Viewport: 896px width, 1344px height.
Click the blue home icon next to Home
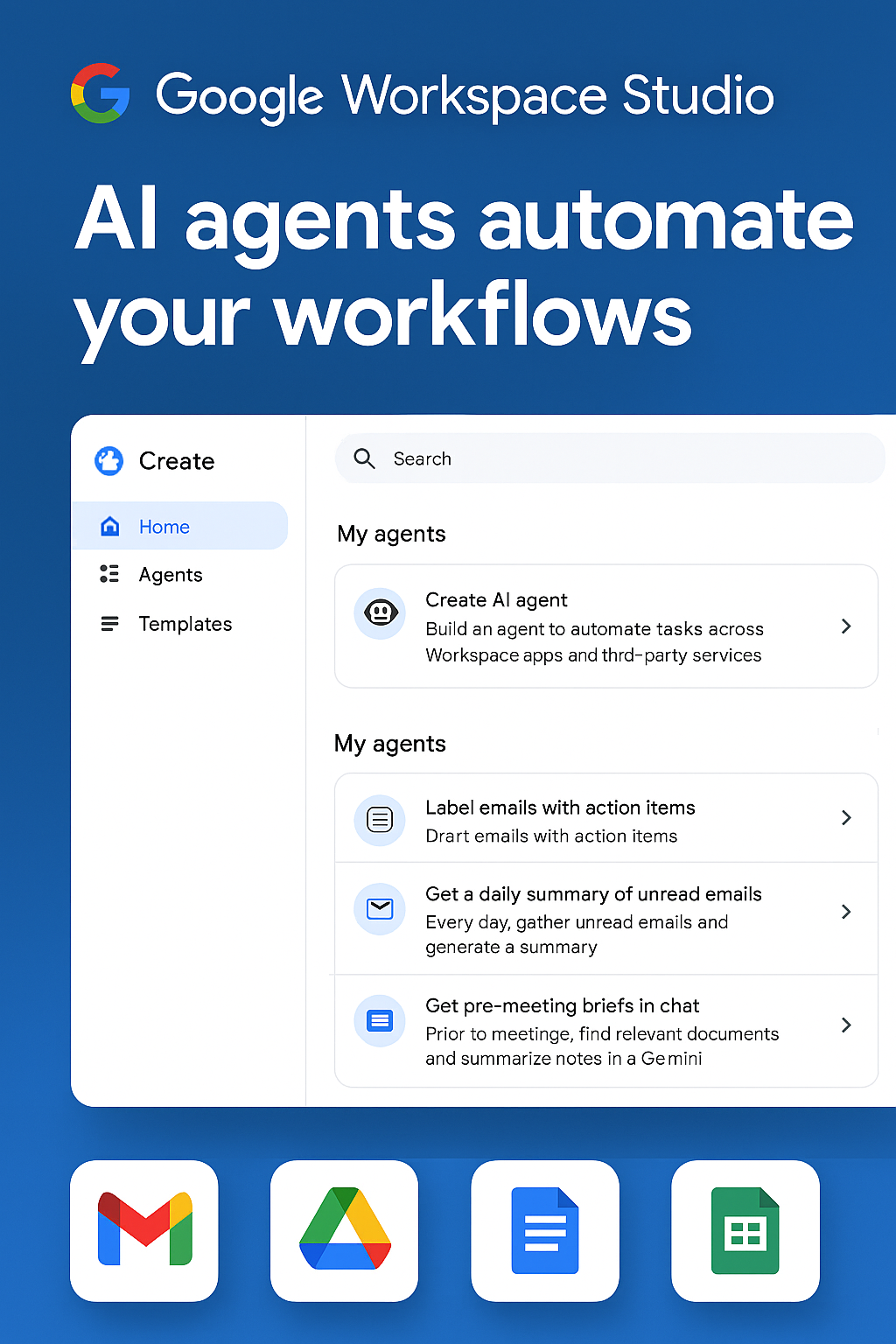coord(109,525)
